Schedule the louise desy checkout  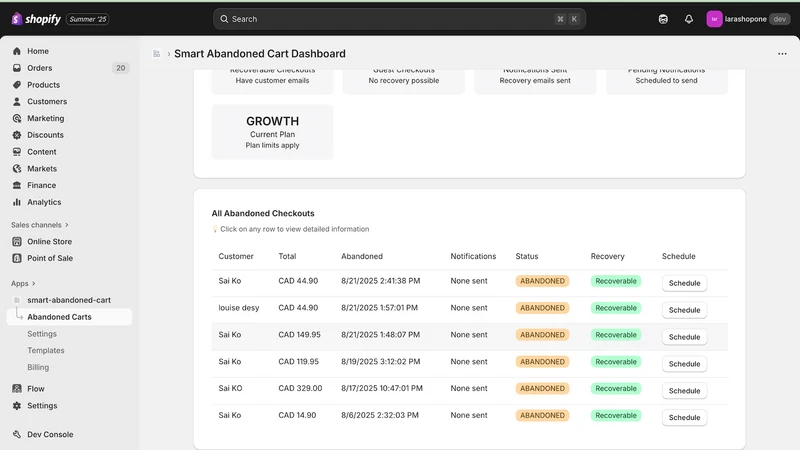(x=684, y=310)
